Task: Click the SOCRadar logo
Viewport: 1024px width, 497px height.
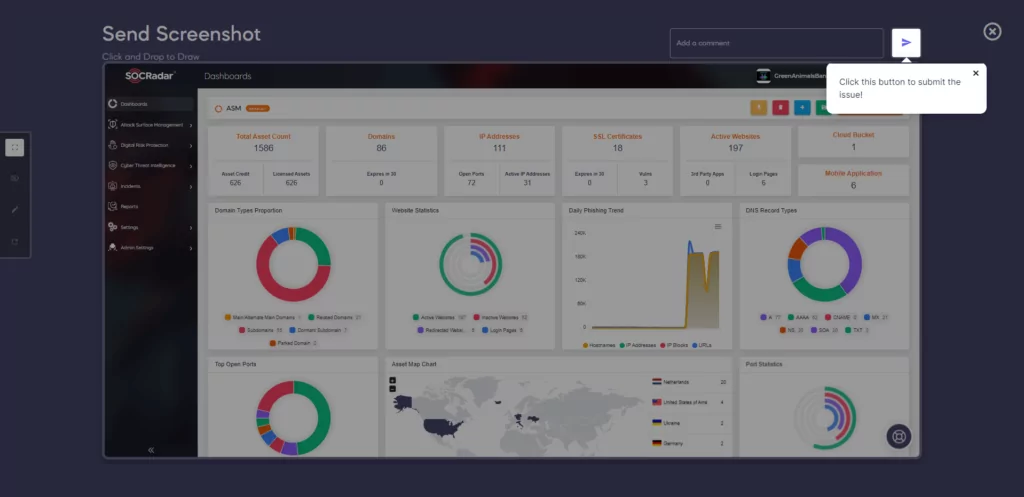Action: click(x=151, y=76)
